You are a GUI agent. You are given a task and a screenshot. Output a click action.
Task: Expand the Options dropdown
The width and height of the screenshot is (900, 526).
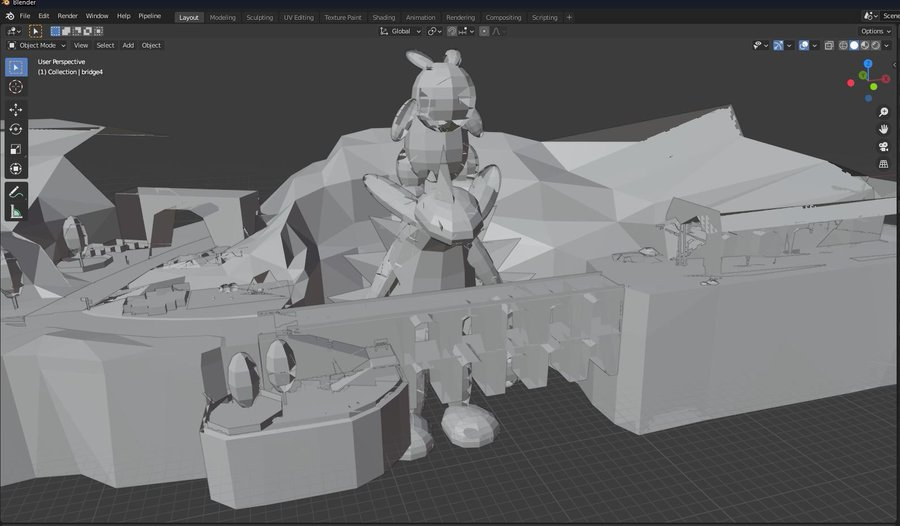[x=875, y=31]
